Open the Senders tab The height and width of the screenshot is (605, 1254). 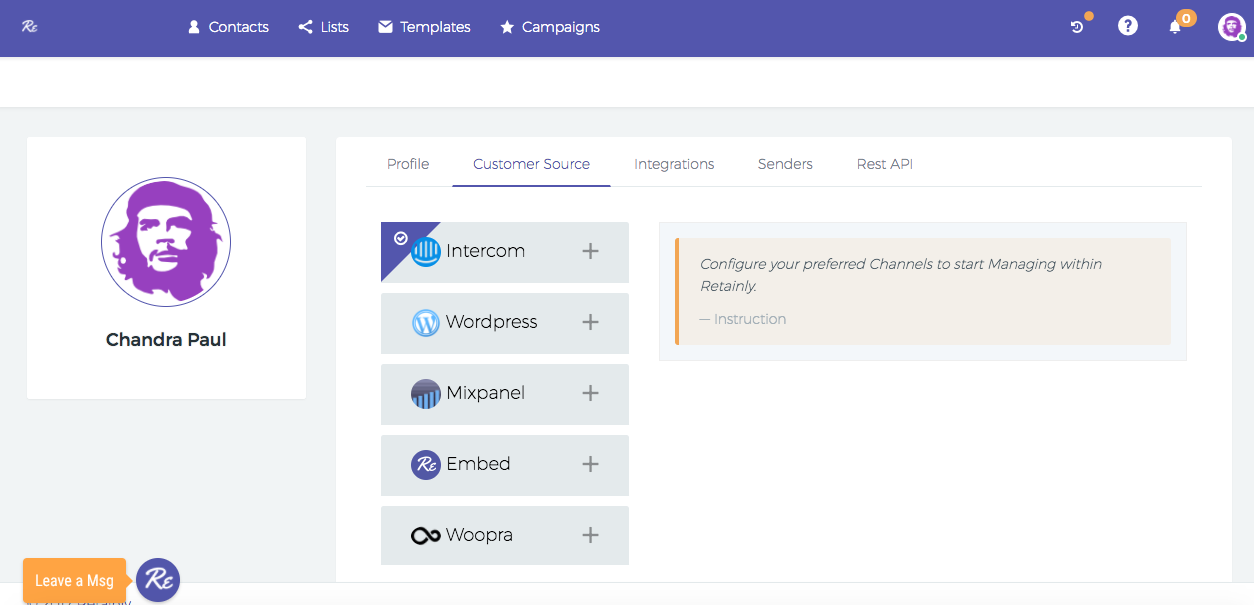tap(785, 164)
